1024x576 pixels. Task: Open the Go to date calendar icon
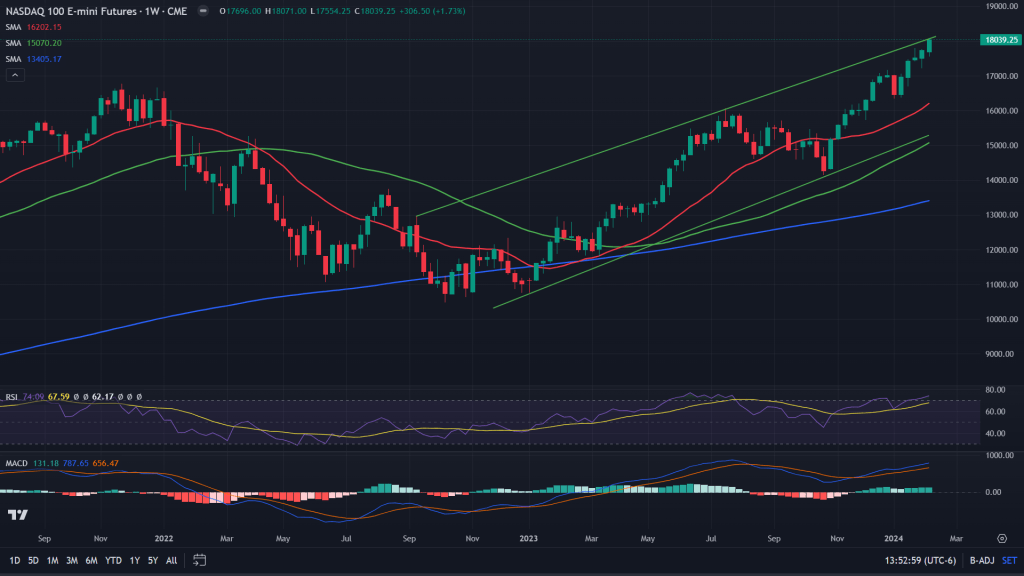199,560
